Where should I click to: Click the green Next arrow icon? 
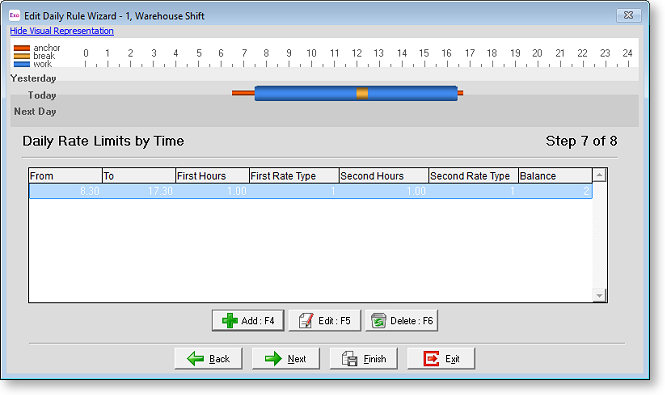273,359
